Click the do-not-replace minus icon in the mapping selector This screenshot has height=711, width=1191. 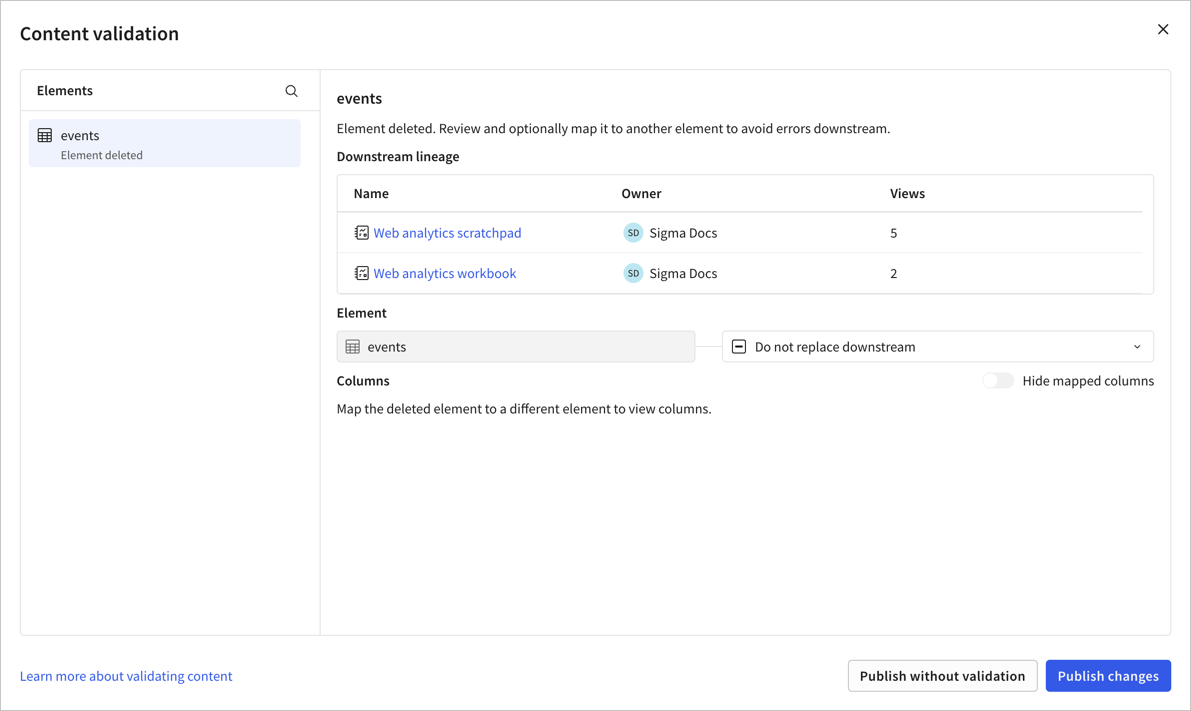click(x=738, y=346)
